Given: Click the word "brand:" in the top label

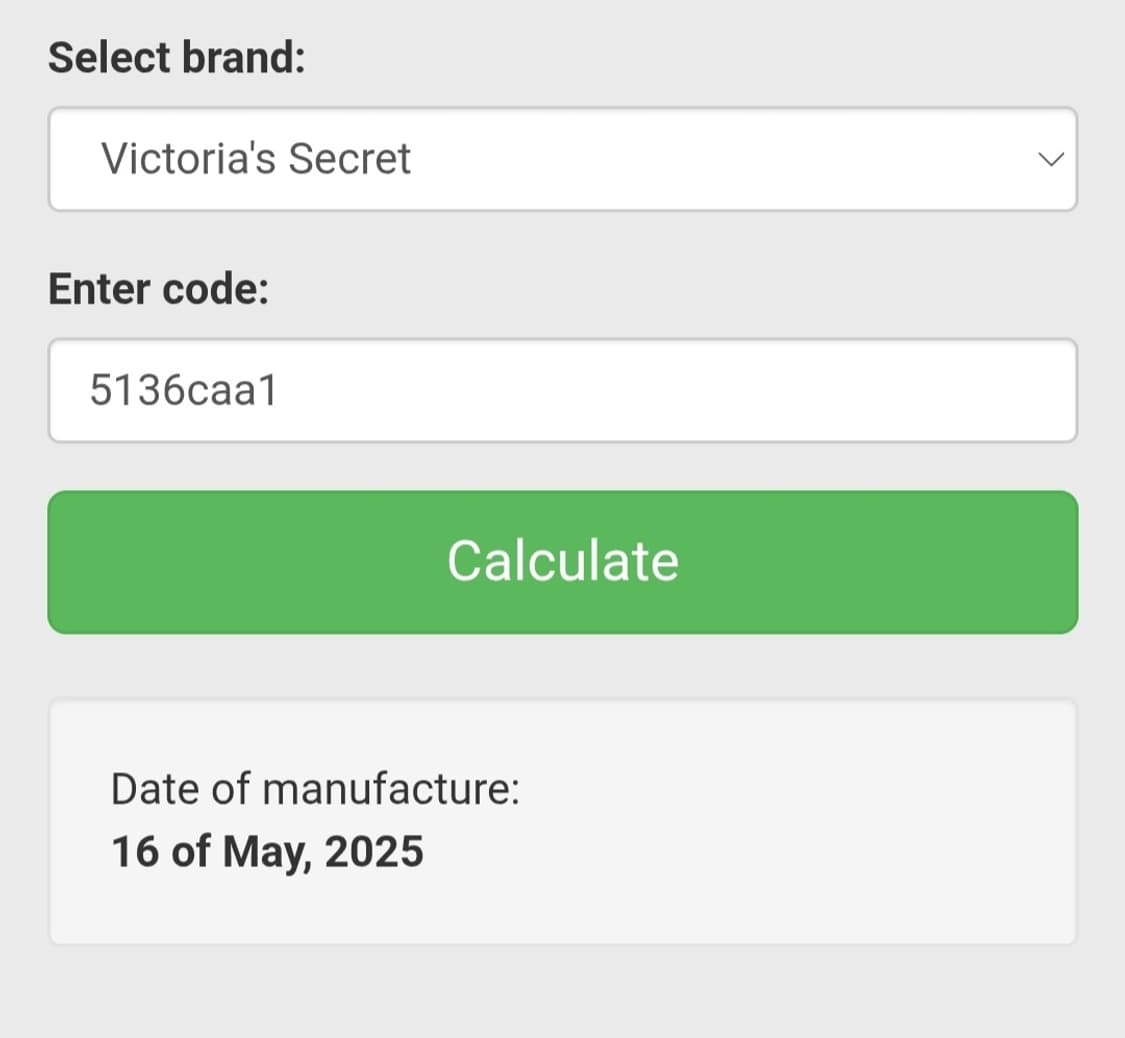Looking at the screenshot, I should [243, 57].
